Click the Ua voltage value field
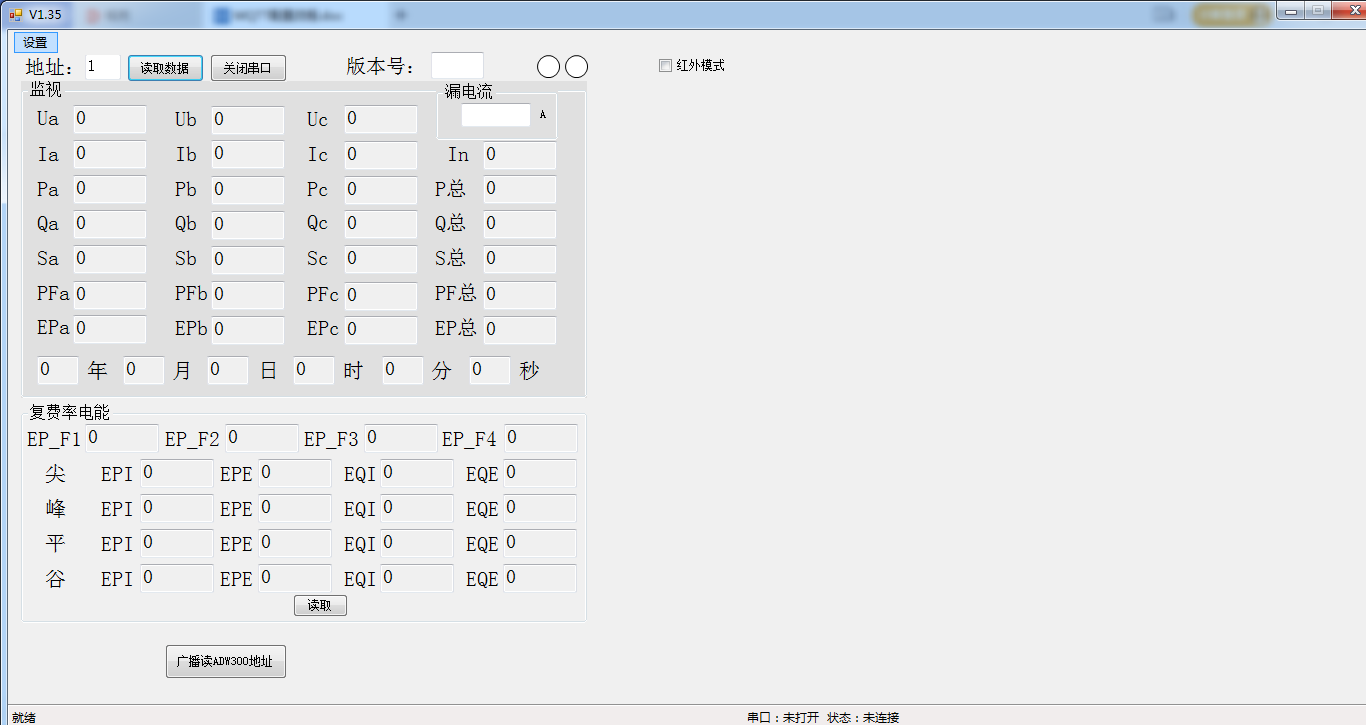1366x725 pixels. [x=110, y=119]
